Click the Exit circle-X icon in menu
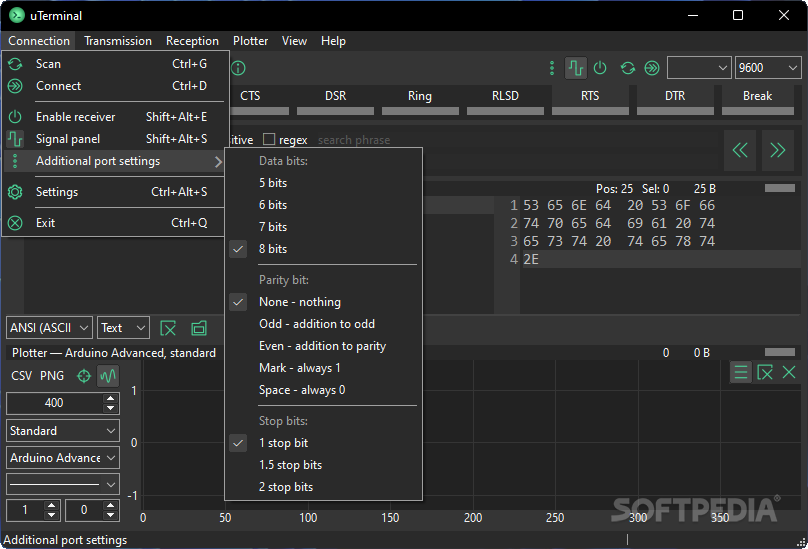This screenshot has height=549, width=808. tap(15, 223)
